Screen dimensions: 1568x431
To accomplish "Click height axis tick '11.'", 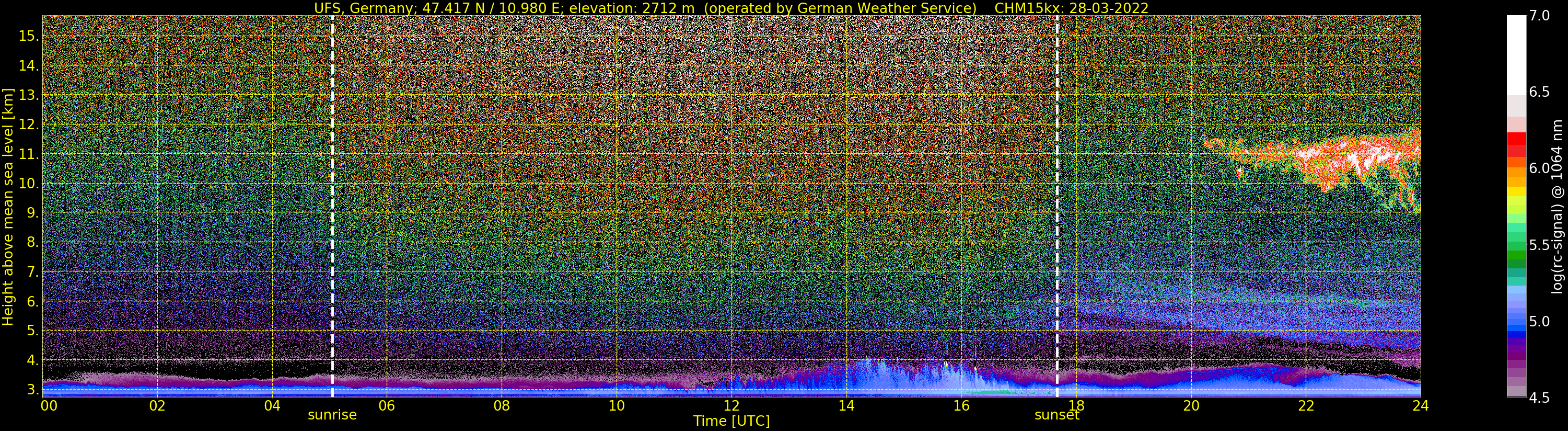I will click(x=28, y=154).
